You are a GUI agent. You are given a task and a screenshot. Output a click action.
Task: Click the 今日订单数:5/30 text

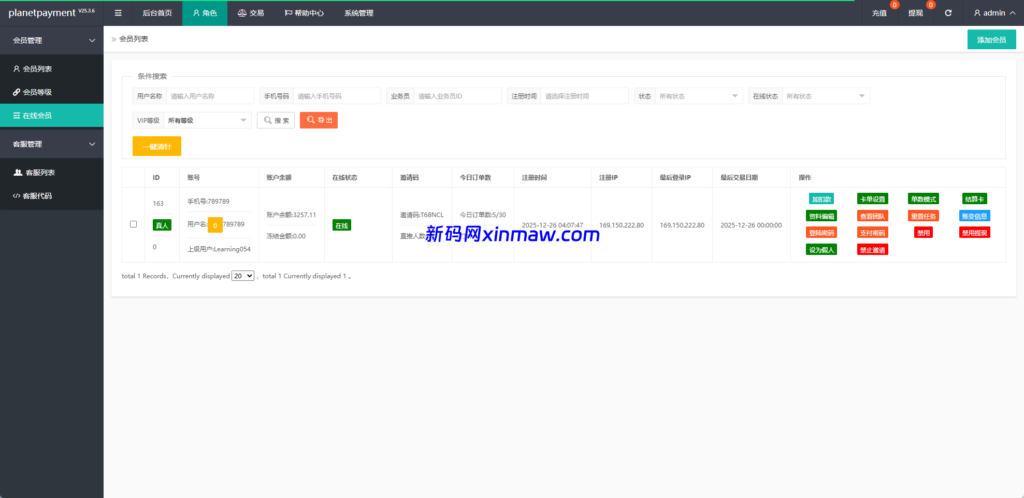click(483, 214)
